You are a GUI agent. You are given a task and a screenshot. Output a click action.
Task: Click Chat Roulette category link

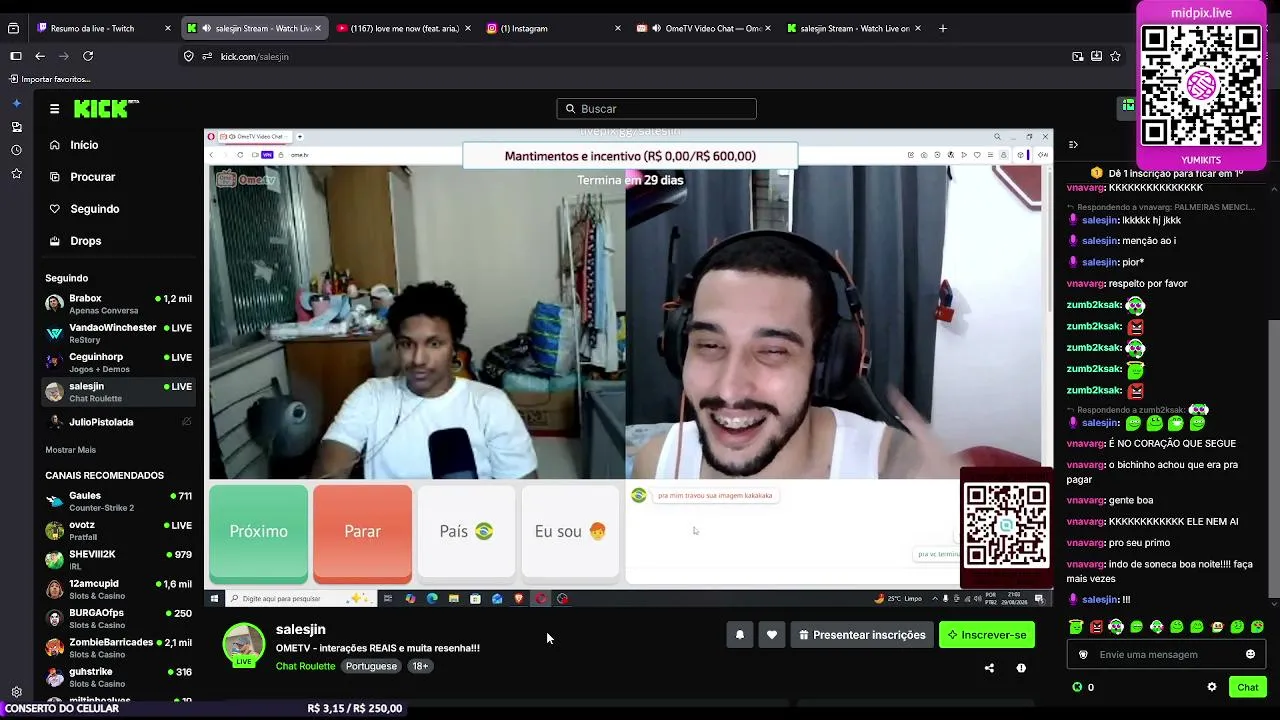(305, 666)
